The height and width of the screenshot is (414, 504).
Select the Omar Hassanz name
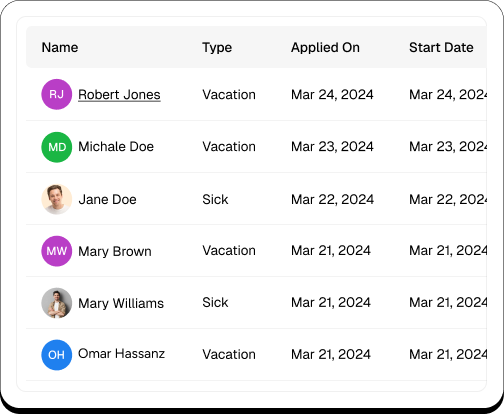point(121,354)
